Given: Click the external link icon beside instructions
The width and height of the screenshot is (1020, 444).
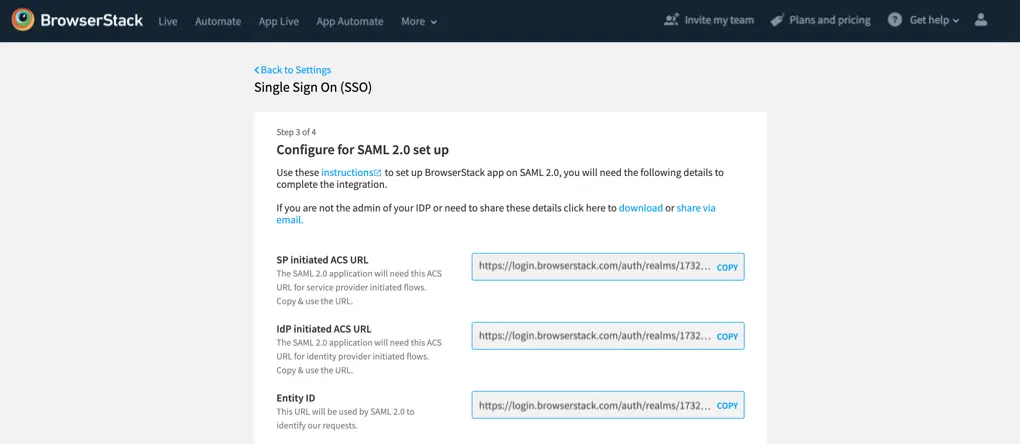Looking at the screenshot, I should pyautogui.click(x=377, y=173).
